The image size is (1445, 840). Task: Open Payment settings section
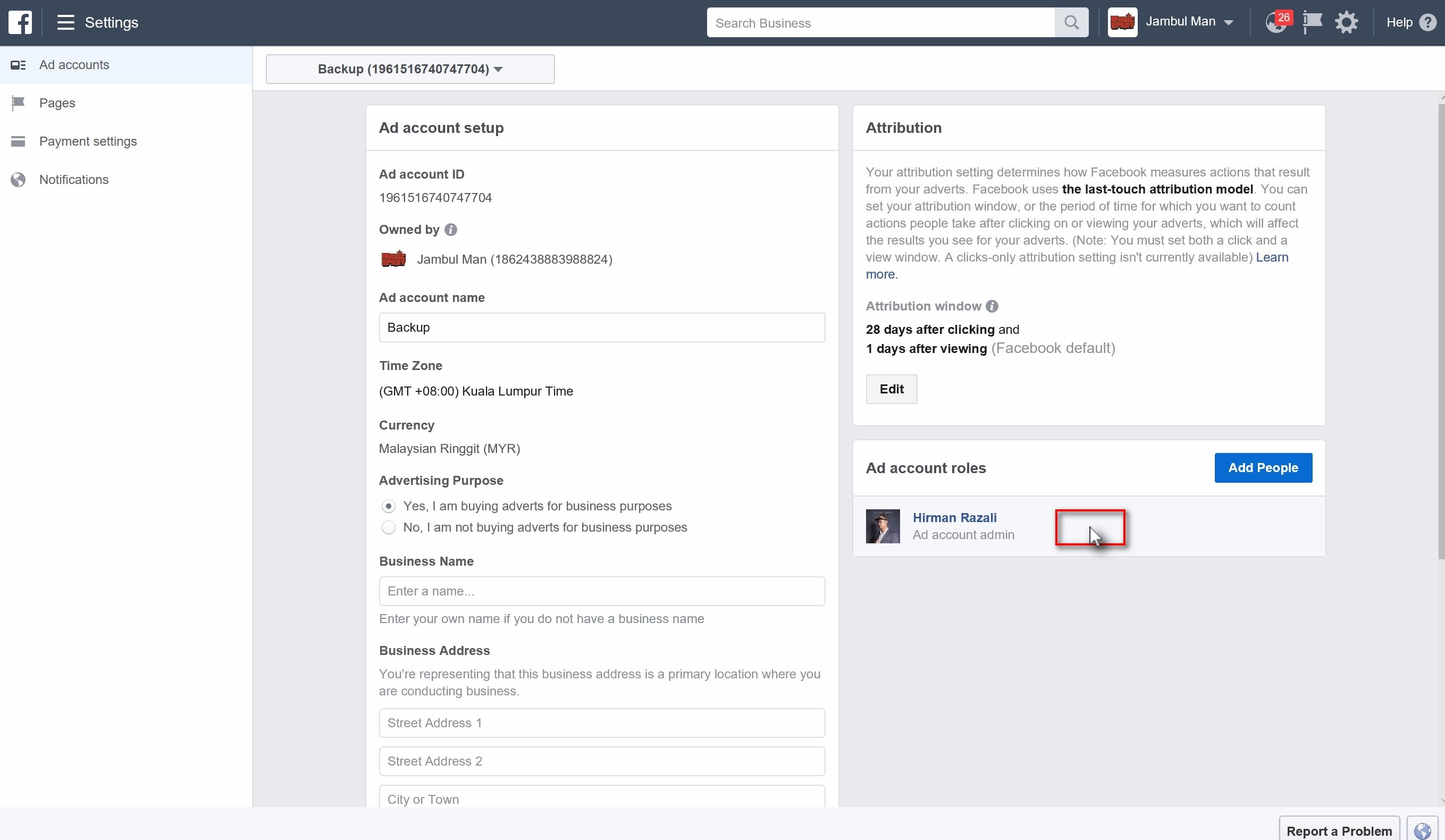coord(126,141)
